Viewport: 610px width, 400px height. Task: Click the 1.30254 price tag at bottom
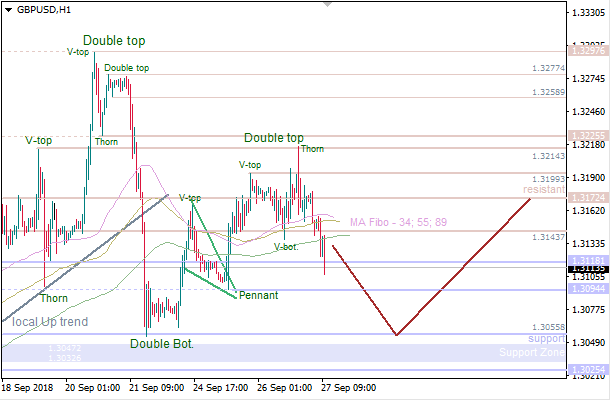[586, 370]
